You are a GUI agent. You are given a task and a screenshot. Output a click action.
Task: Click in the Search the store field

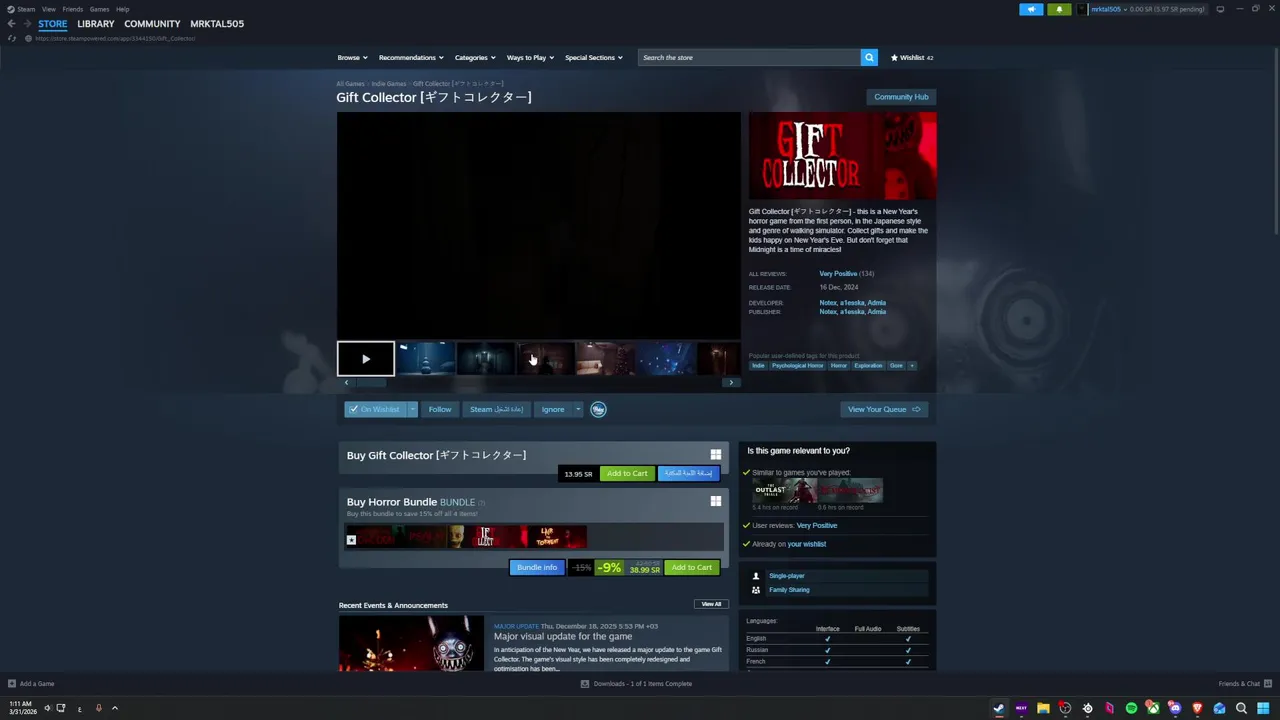point(748,57)
